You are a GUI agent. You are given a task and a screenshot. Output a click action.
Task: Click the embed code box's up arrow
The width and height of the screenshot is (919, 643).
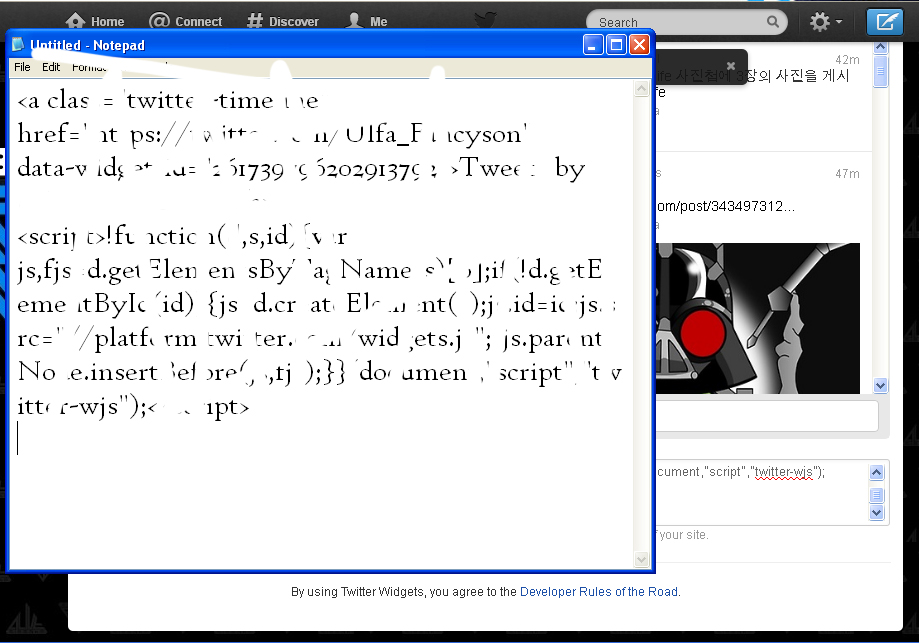tap(876, 472)
